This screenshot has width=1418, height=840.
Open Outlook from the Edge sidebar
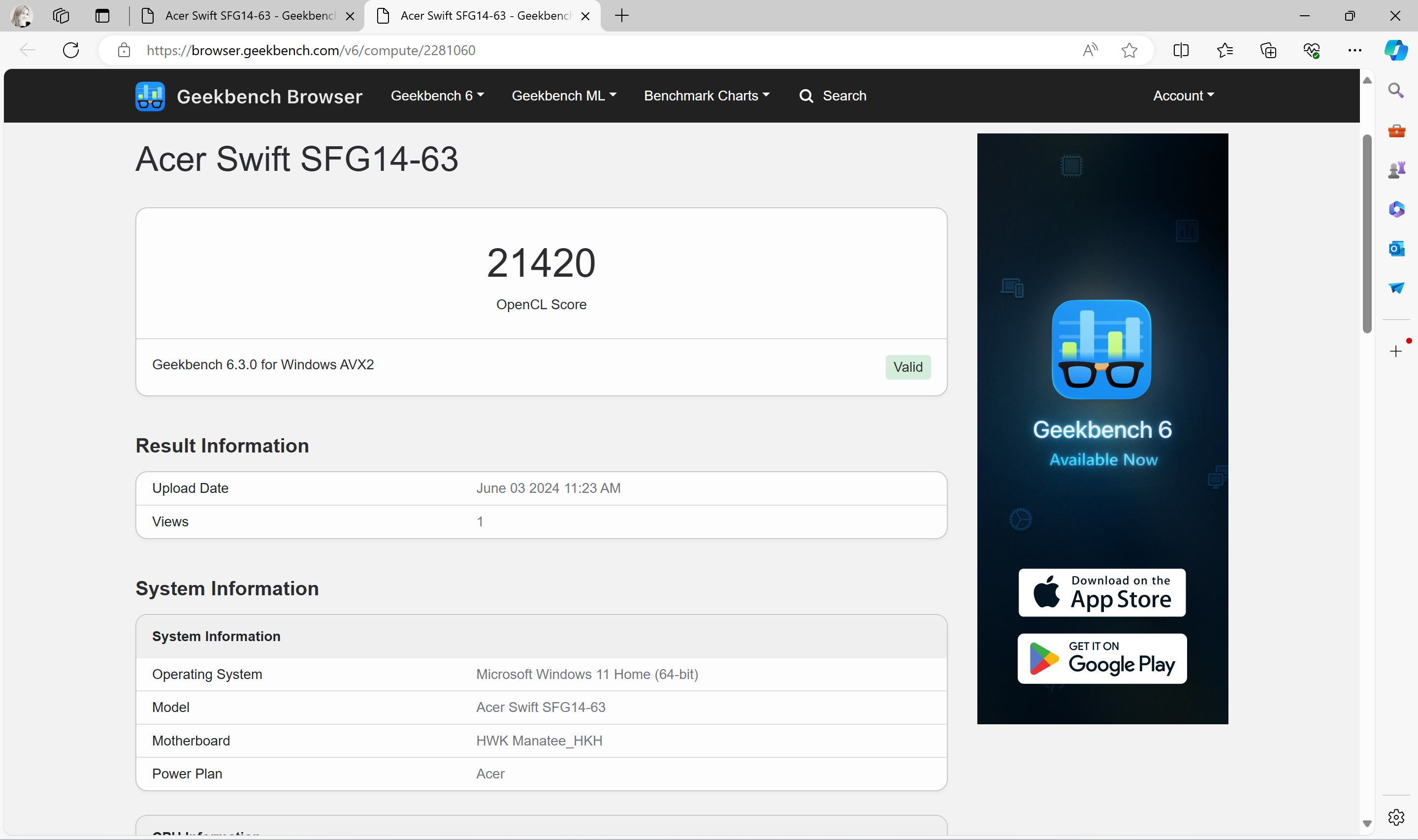point(1396,249)
